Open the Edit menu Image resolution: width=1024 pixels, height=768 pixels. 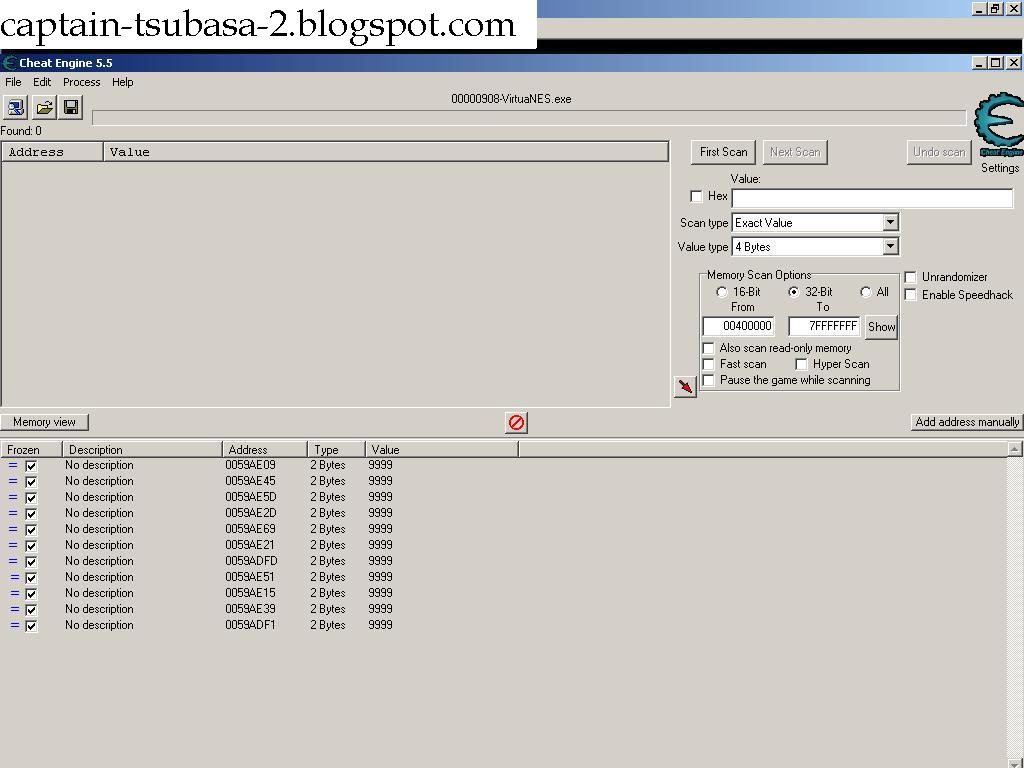point(42,82)
